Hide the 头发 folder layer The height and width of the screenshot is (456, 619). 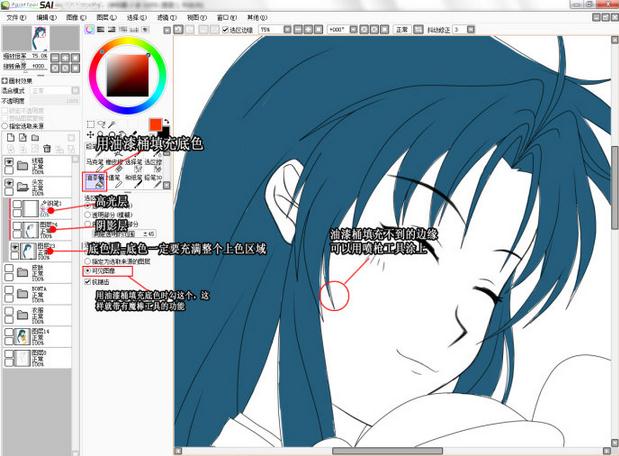point(9,183)
